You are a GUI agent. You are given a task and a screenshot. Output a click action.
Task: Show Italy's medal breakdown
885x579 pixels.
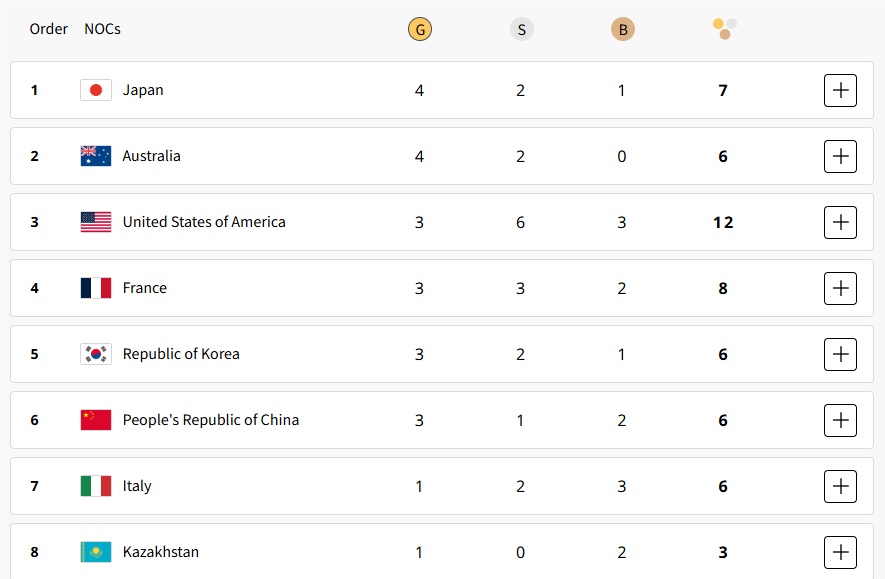pos(840,486)
